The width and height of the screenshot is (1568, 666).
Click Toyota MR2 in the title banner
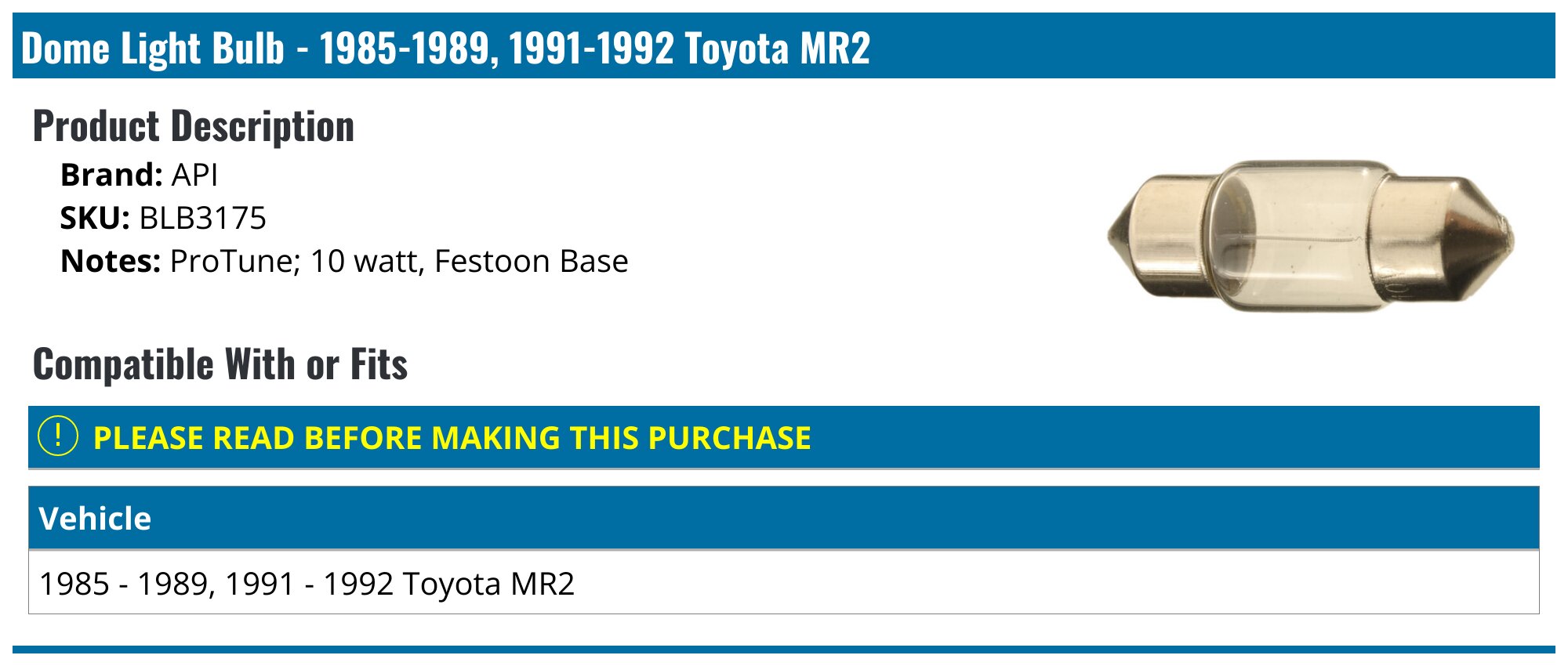[777, 49]
